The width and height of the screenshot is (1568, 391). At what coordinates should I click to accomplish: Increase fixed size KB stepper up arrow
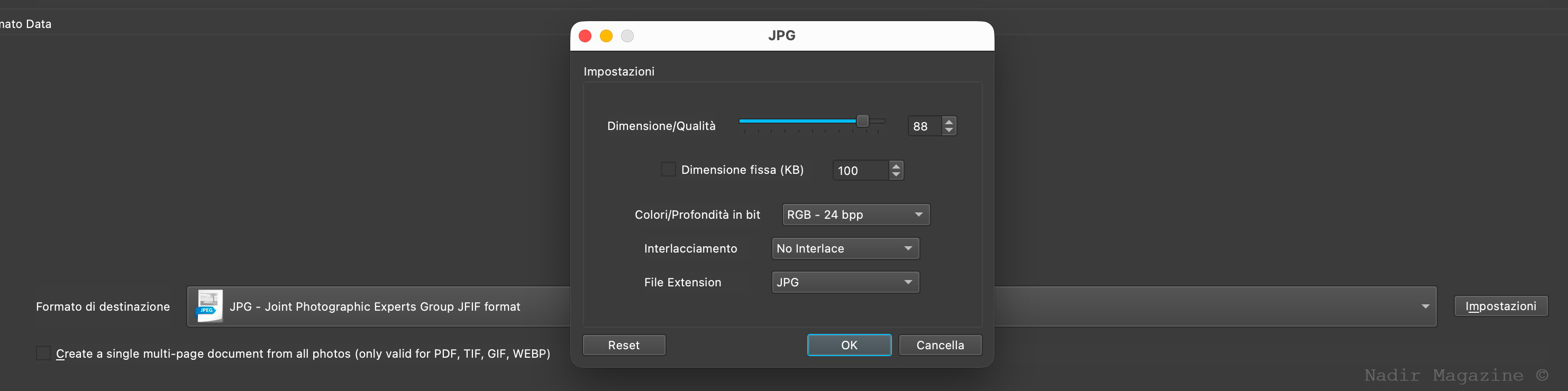click(896, 165)
